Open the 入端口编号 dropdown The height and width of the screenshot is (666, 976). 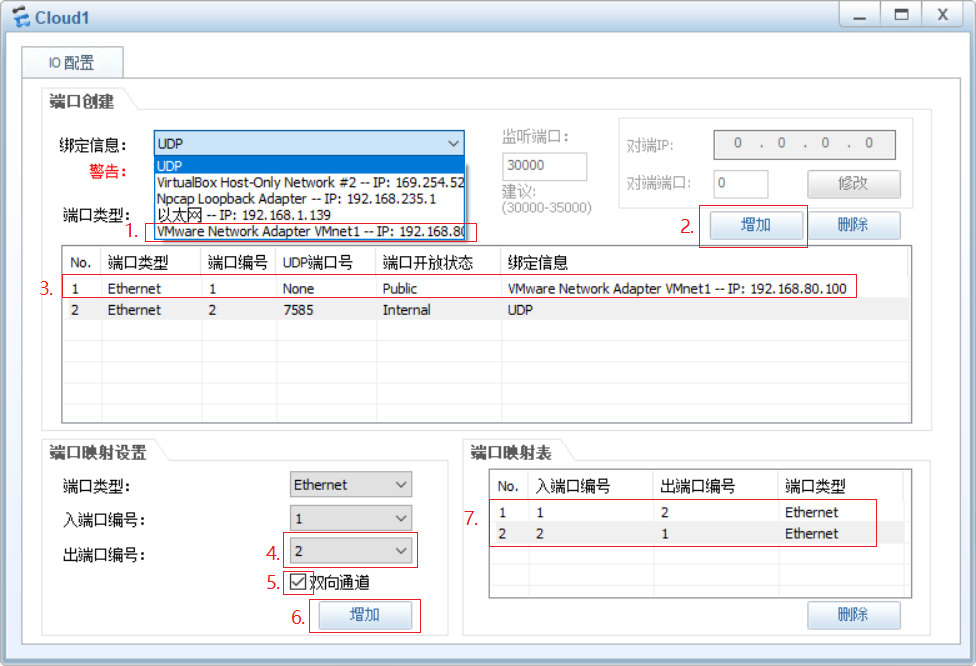[351, 518]
